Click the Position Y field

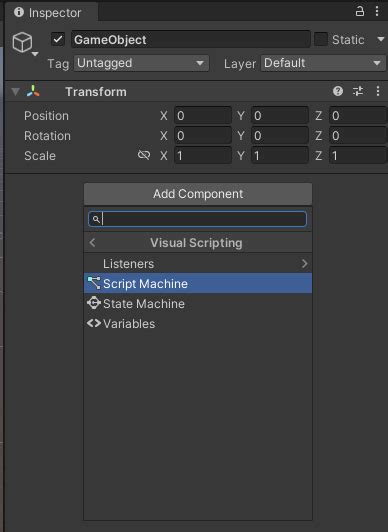[280, 116]
